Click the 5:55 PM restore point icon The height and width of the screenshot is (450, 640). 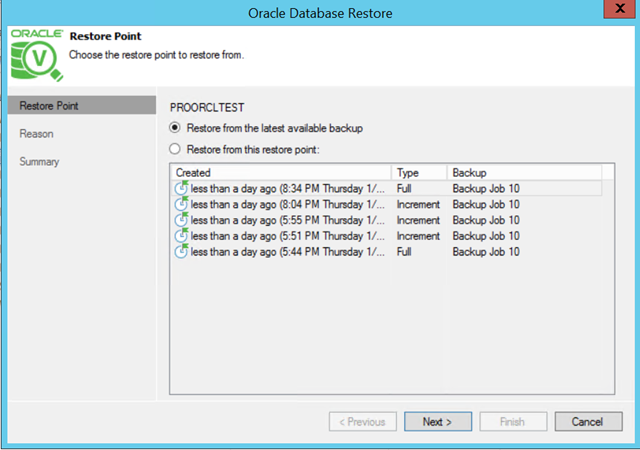pyautogui.click(x=182, y=220)
